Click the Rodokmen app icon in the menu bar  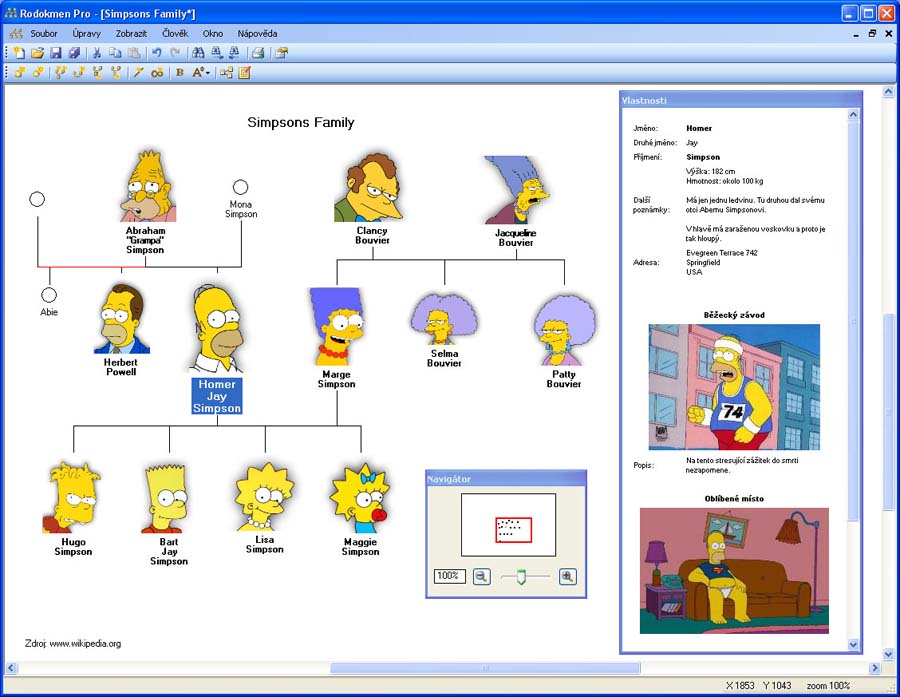[16, 33]
